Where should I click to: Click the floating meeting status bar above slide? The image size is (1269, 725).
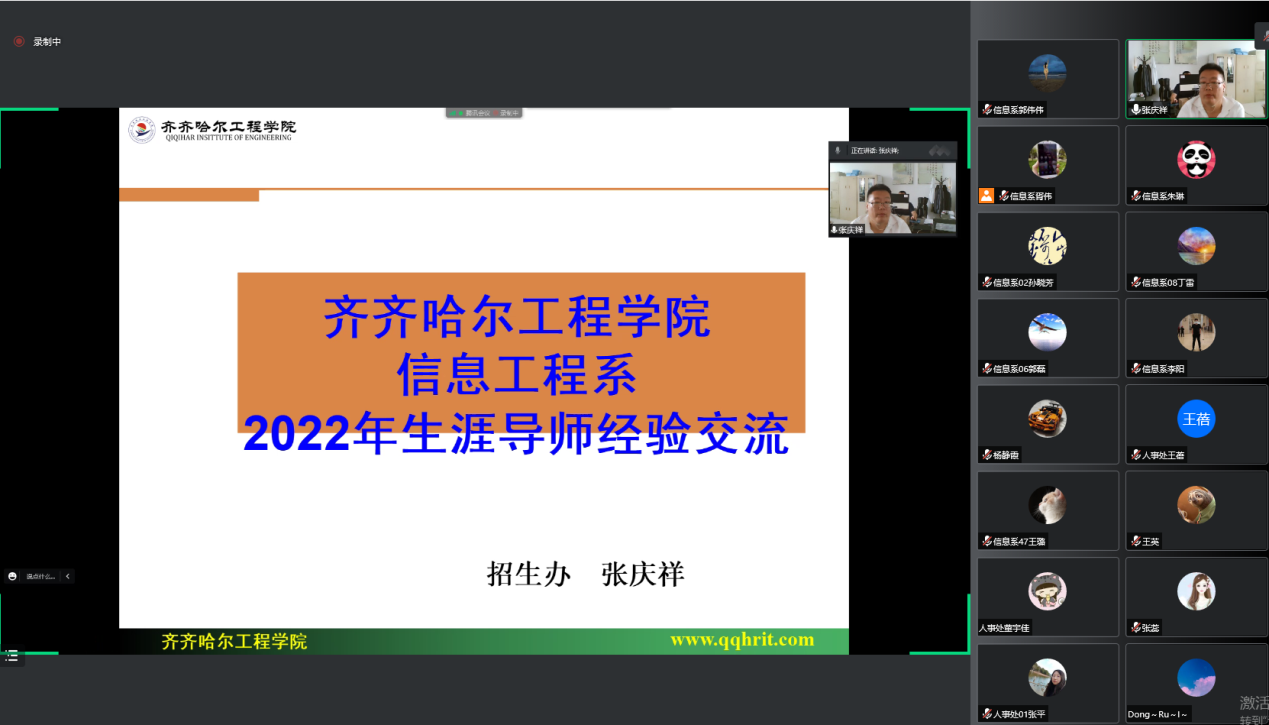click(483, 113)
